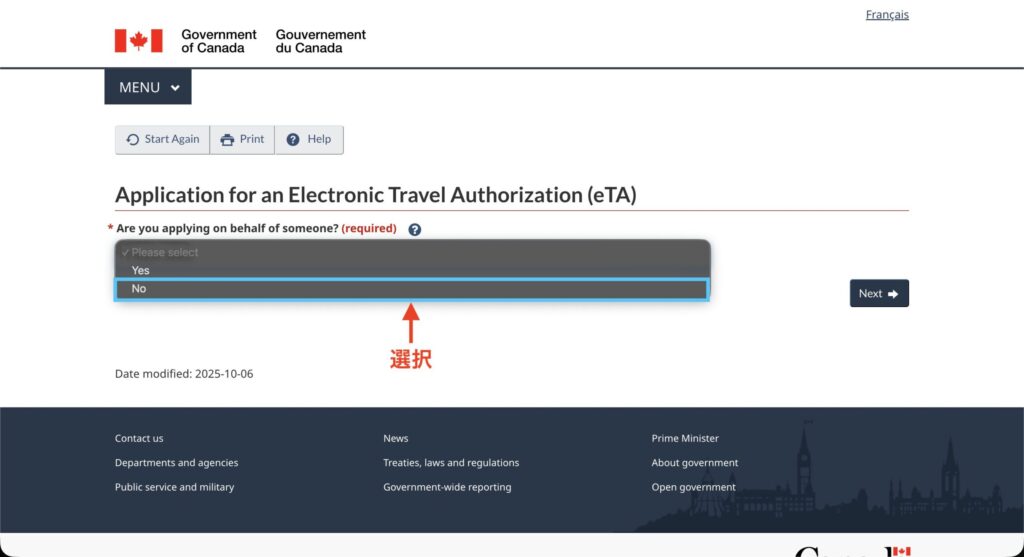Click the Next button arrow icon
Image resolution: width=1024 pixels, height=557 pixels.
(x=893, y=294)
